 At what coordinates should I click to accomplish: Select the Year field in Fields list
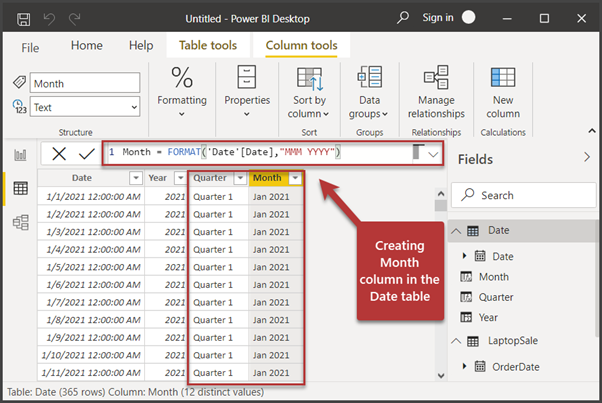click(488, 317)
